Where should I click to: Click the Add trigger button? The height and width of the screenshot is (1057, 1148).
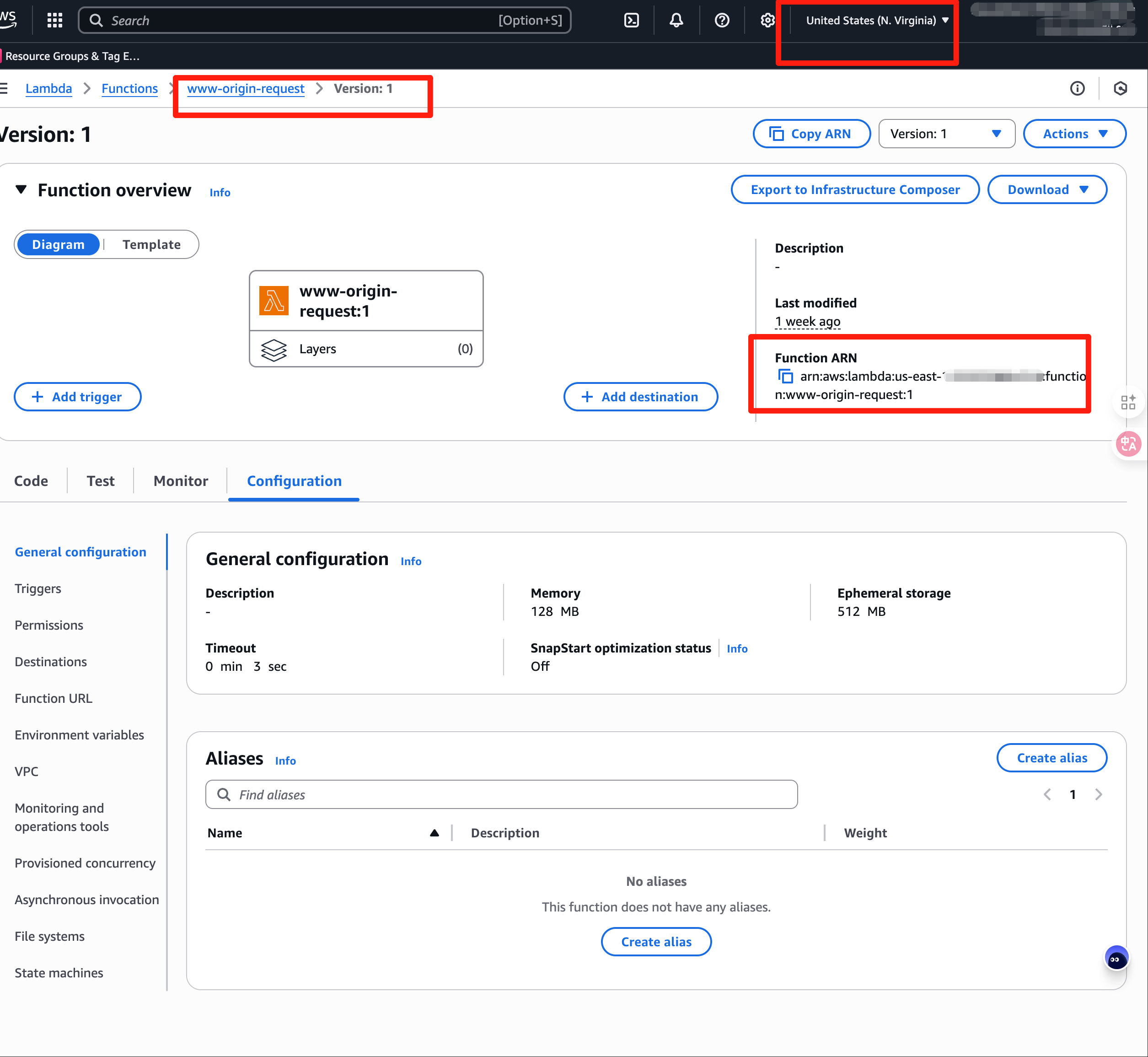[x=78, y=397]
